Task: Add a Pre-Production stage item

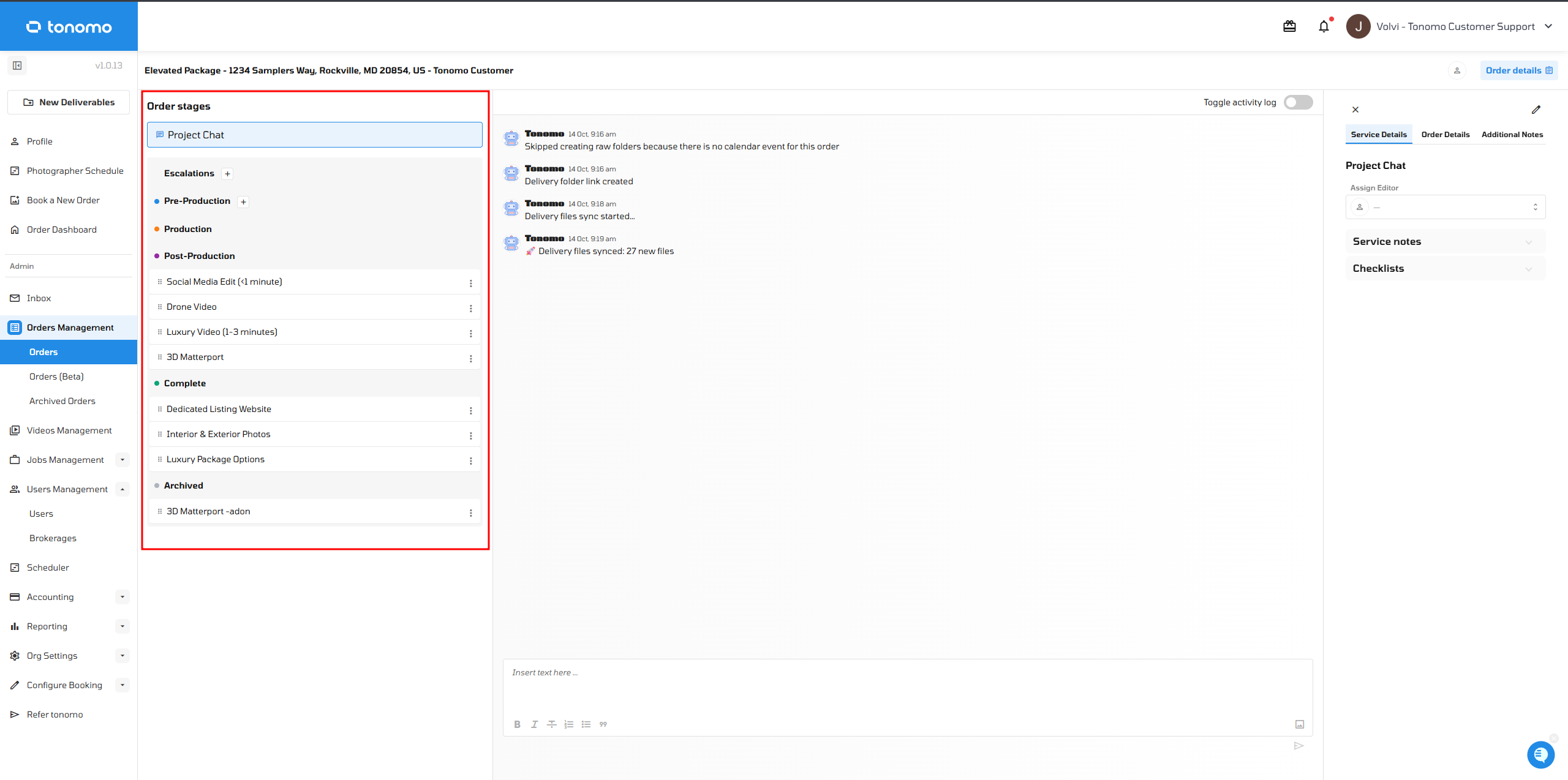Action: [243, 202]
